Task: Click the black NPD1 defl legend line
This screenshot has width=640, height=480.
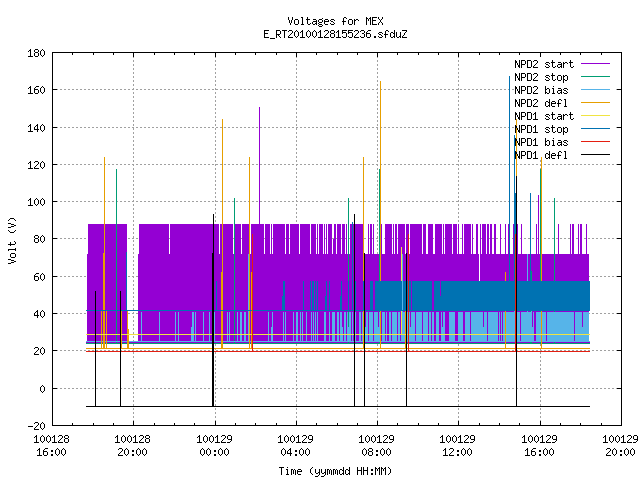Action: (x=595, y=155)
